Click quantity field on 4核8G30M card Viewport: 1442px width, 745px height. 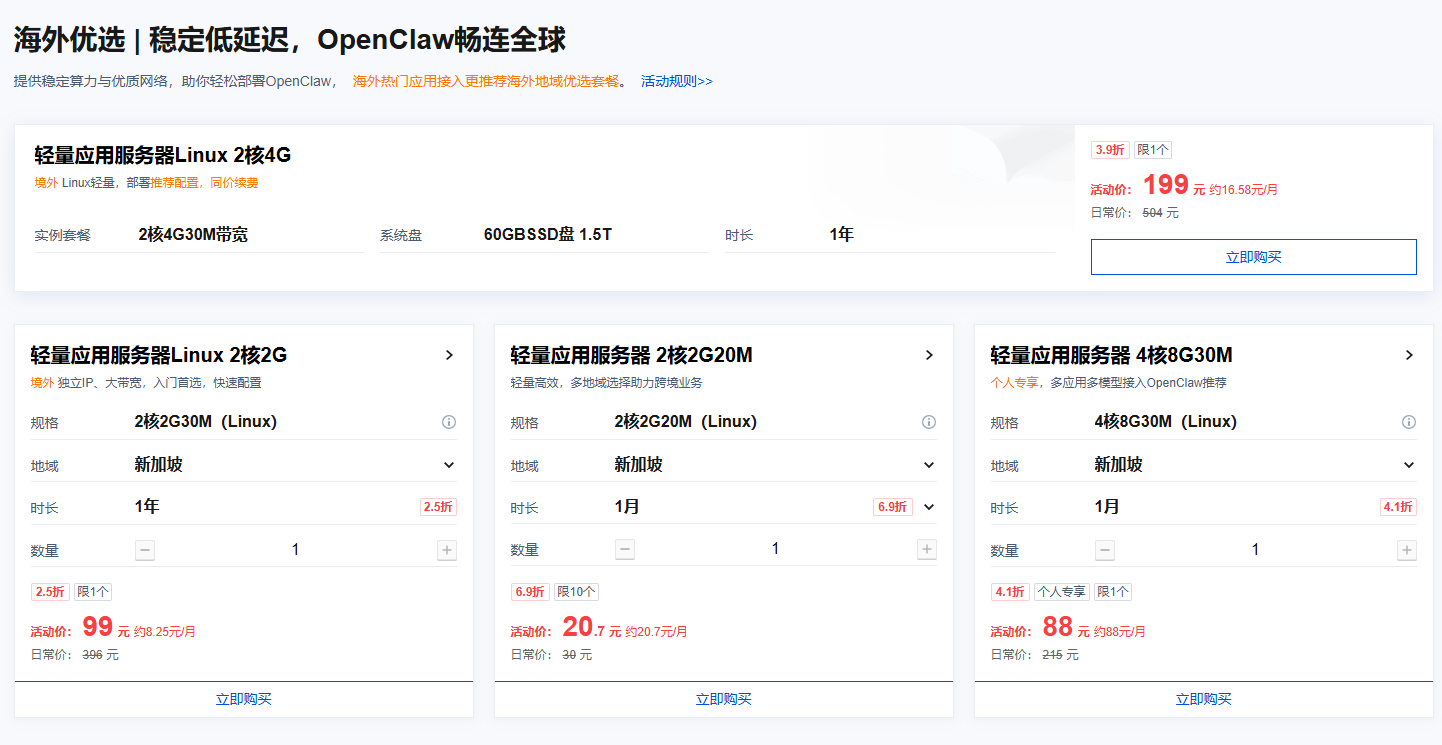[1256, 550]
